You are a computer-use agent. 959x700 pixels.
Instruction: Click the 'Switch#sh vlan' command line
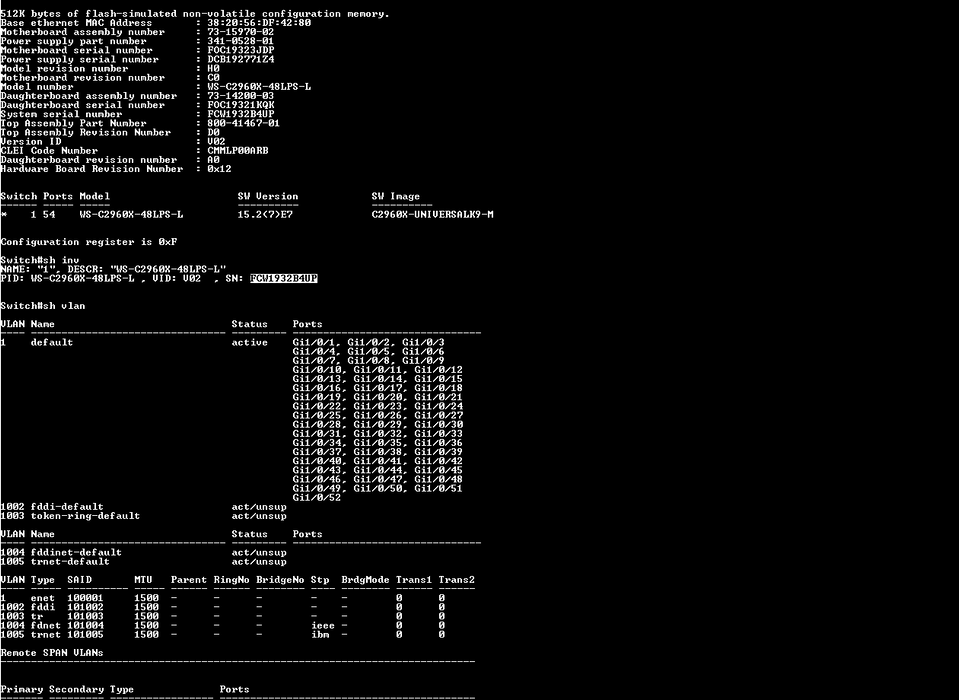pos(43,306)
